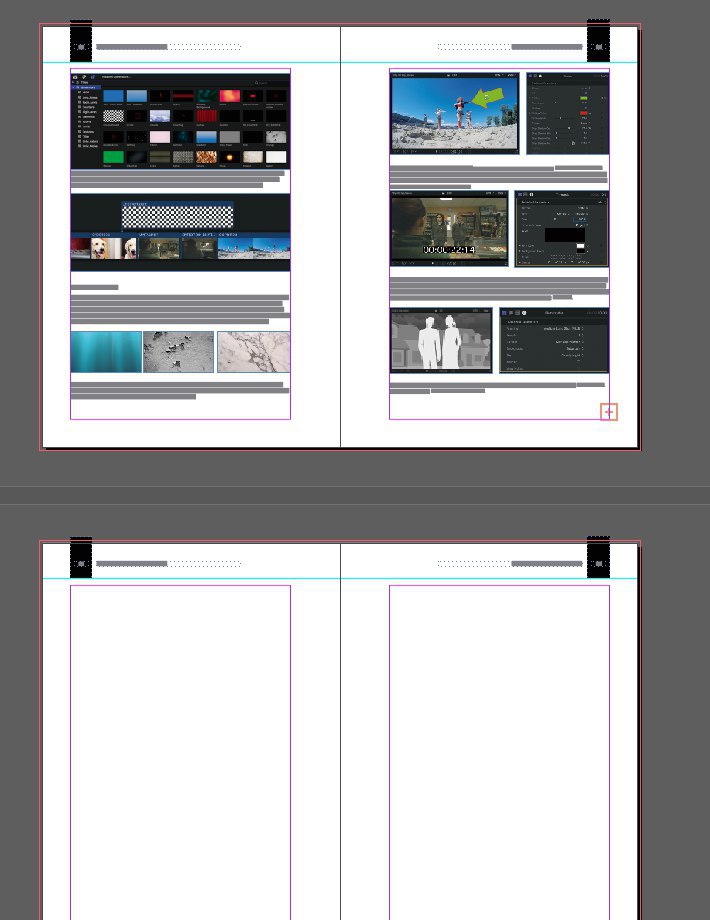Select the inspector screenshot beside beach photo

tap(567, 113)
